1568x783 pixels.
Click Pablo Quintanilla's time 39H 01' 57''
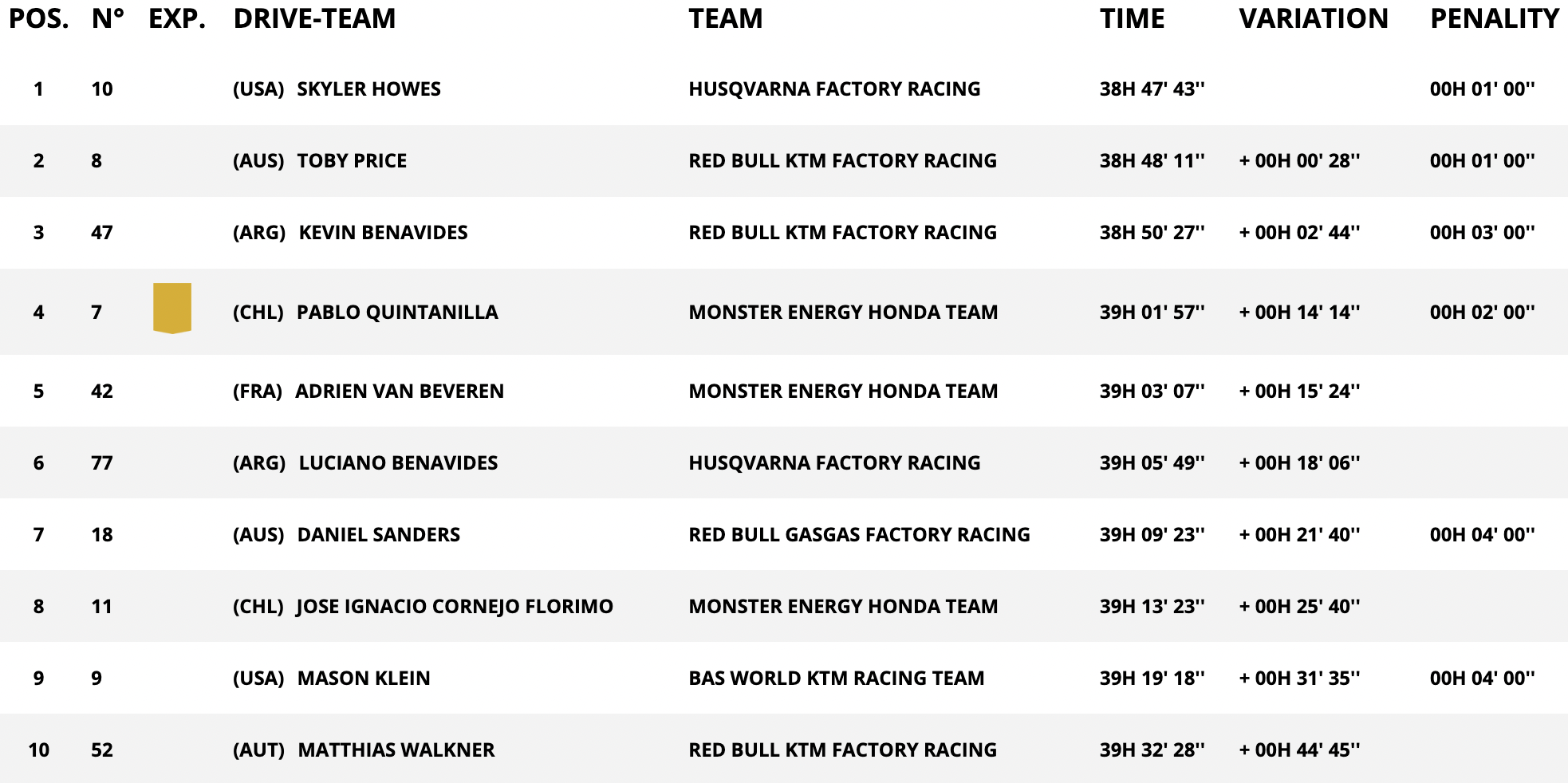(1152, 312)
